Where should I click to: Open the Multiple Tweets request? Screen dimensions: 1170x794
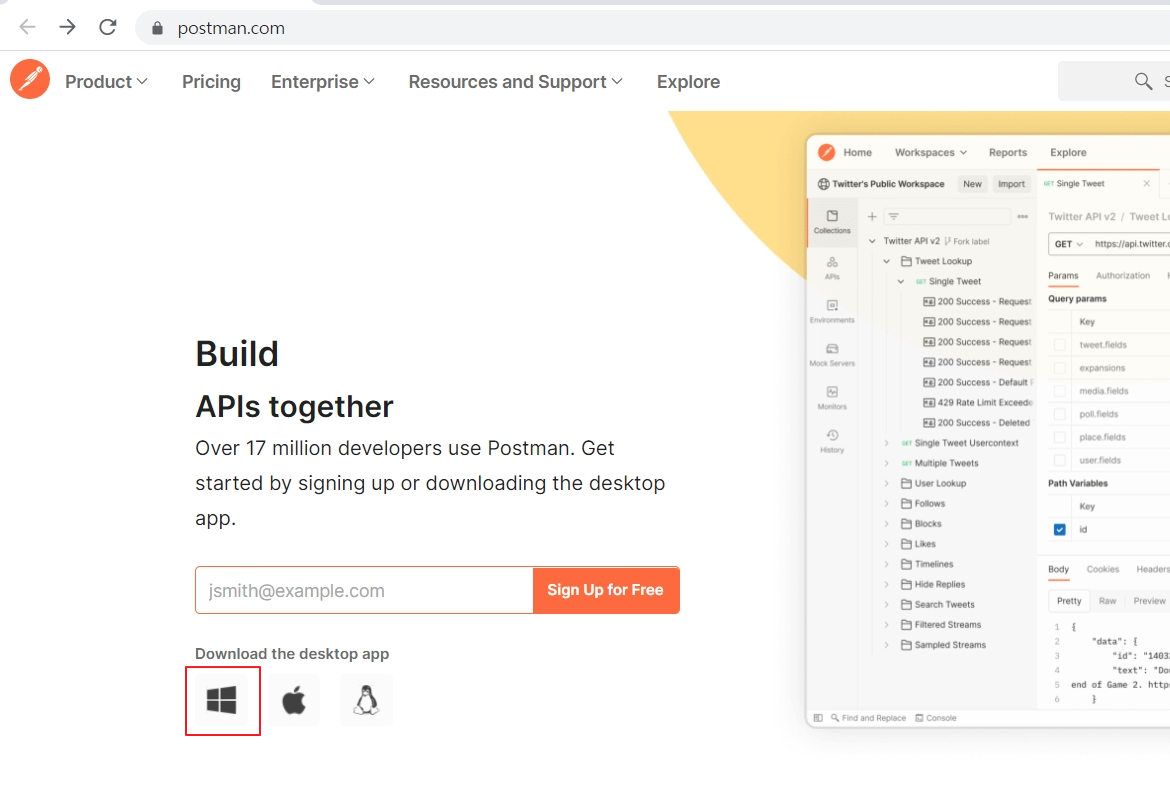[939, 463]
